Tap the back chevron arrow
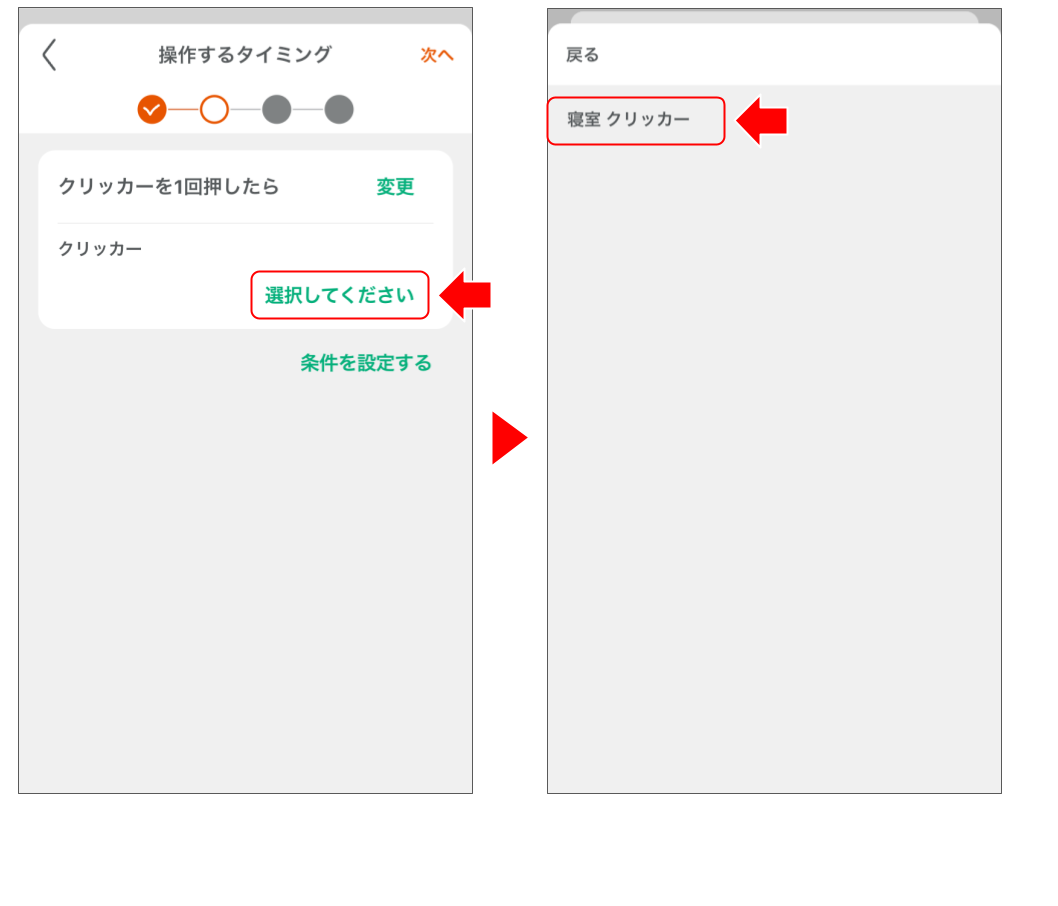Viewport: 1058px width, 906px height. tap(49, 55)
